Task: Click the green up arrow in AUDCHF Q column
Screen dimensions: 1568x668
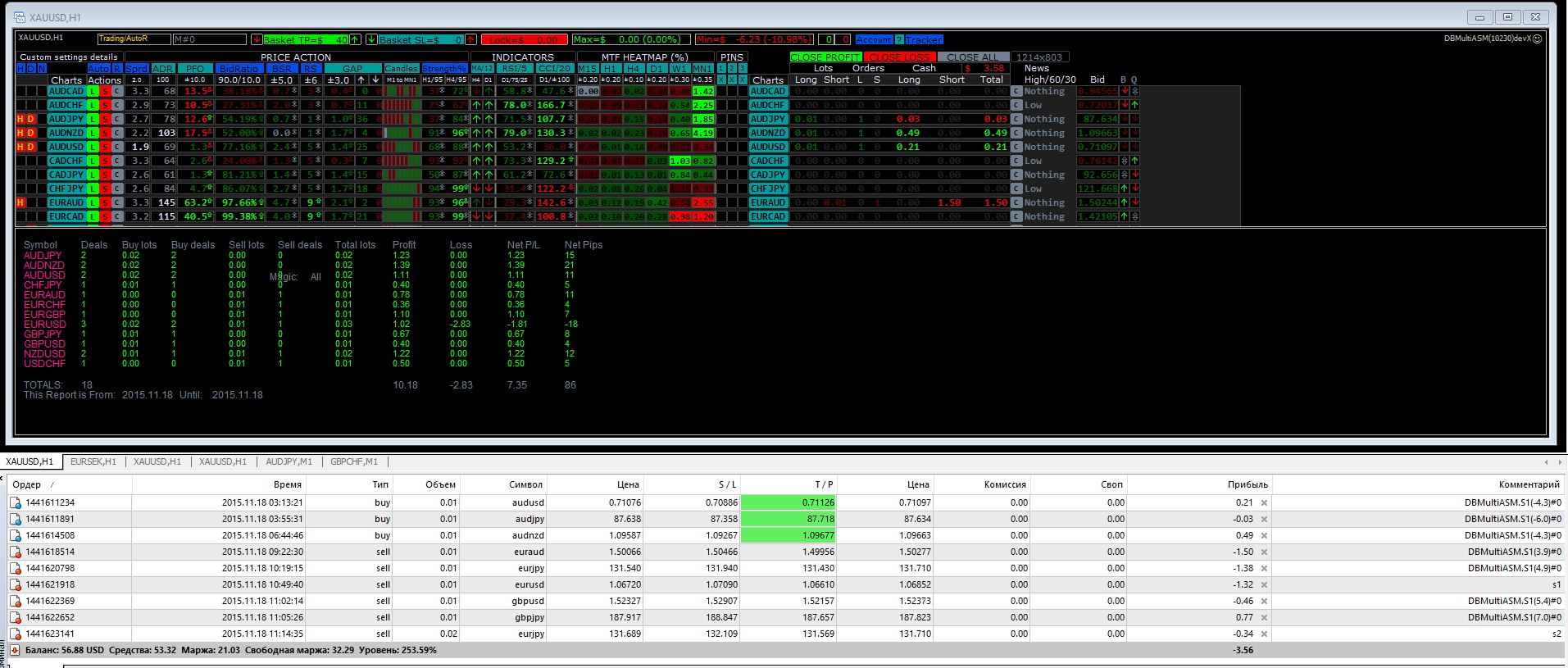Action: tap(1134, 105)
